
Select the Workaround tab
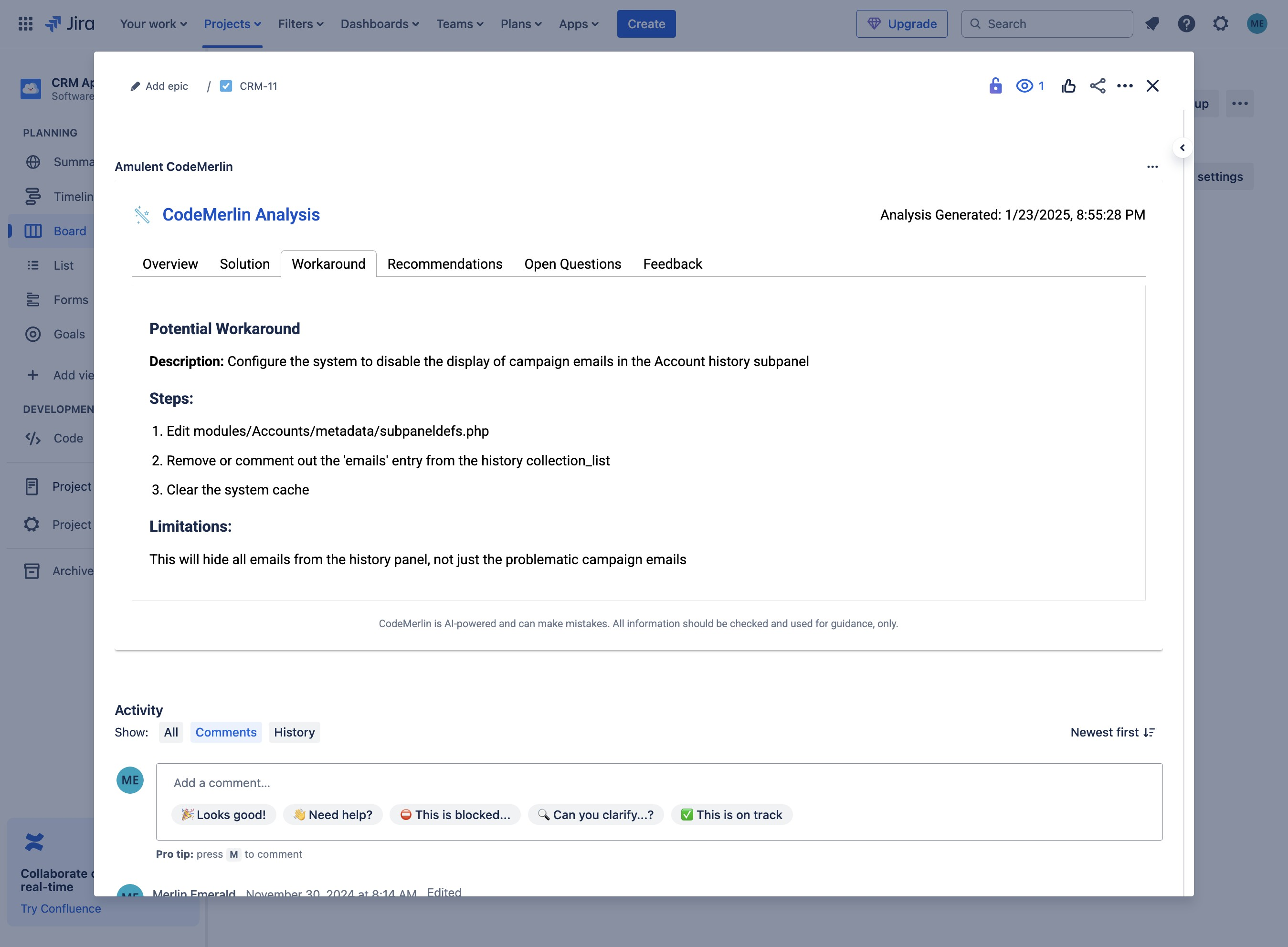point(328,263)
